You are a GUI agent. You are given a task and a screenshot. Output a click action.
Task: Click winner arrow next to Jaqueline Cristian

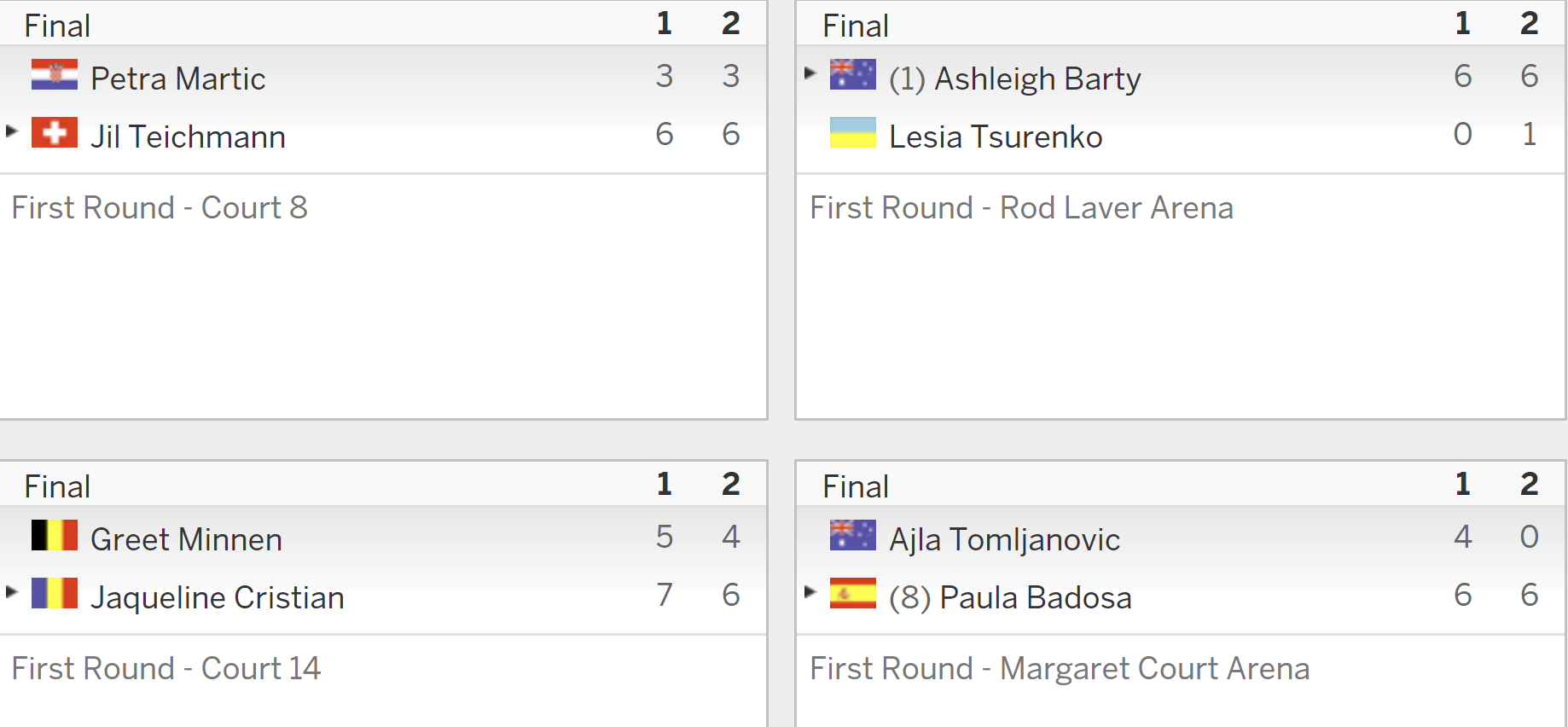point(12,591)
